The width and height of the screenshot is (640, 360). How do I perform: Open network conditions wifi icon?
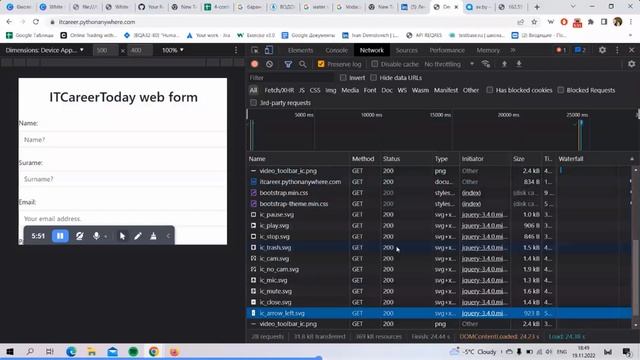[486, 64]
